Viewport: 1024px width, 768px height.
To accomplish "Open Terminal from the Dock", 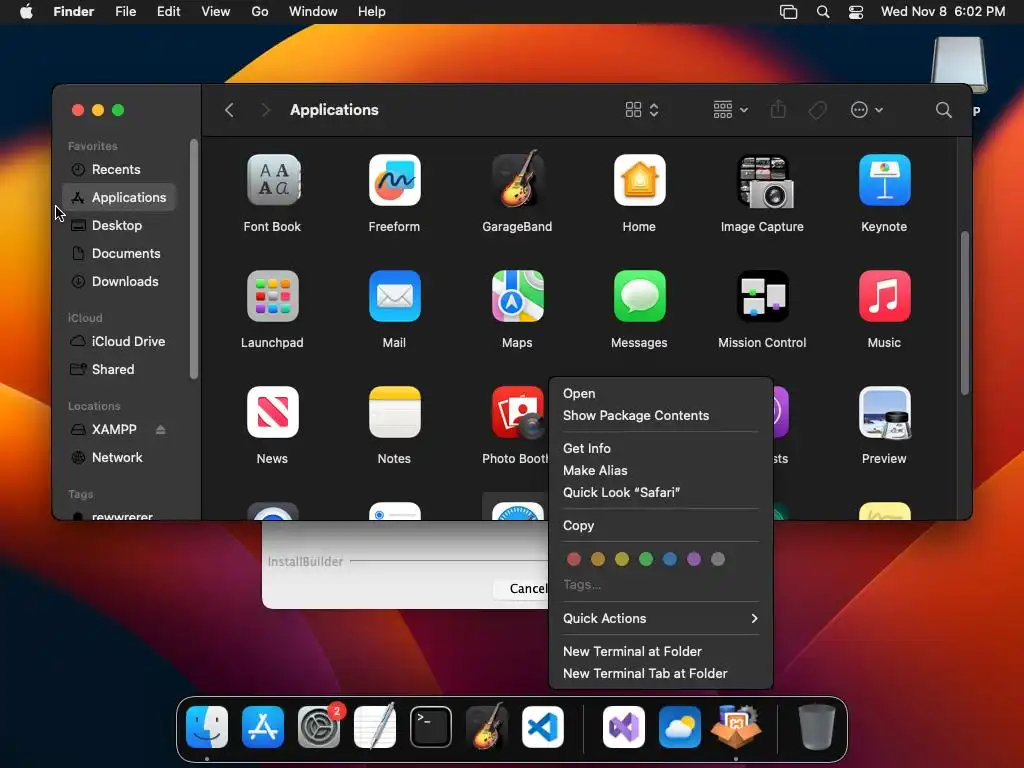I will pyautogui.click(x=431, y=727).
